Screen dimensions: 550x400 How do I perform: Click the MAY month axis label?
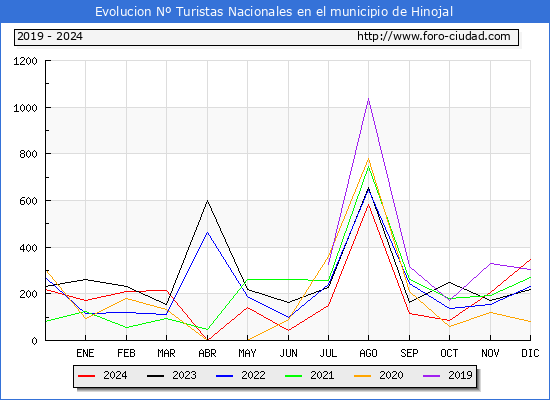[247, 353]
